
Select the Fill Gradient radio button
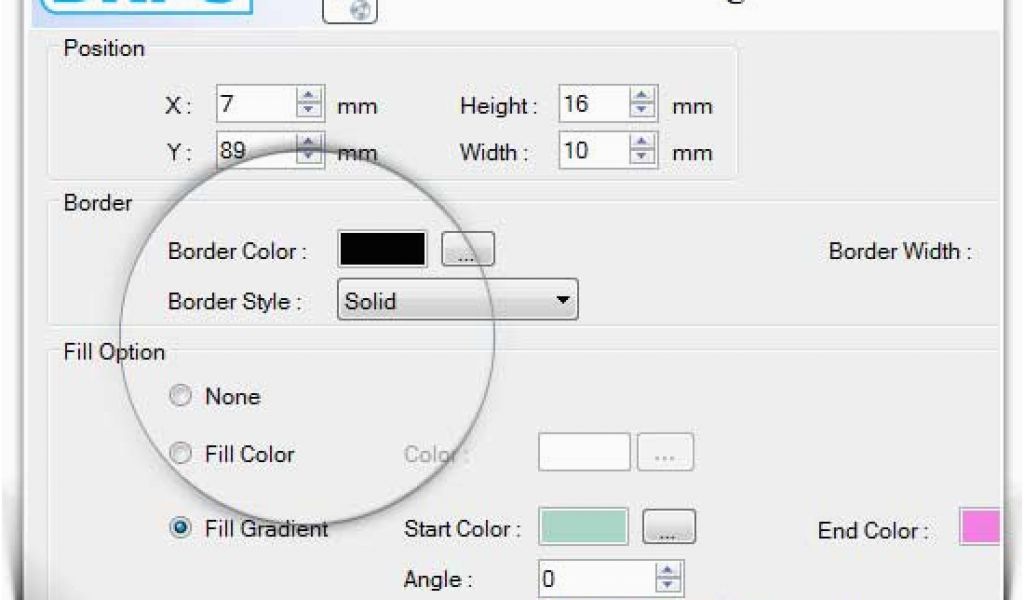[180, 529]
